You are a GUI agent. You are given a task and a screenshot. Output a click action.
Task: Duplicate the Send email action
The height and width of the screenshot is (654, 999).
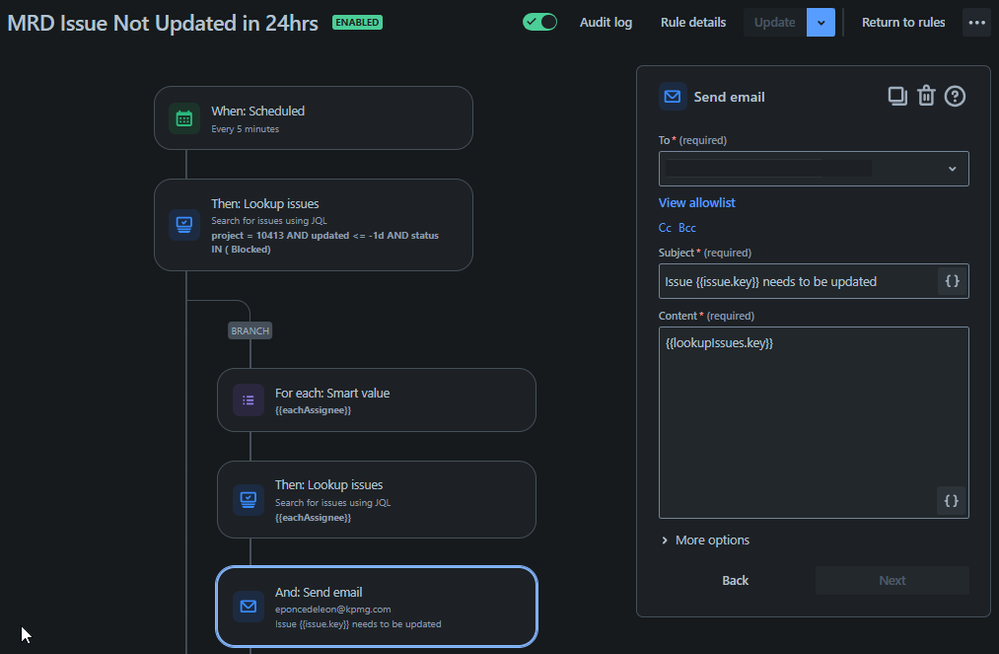(898, 95)
